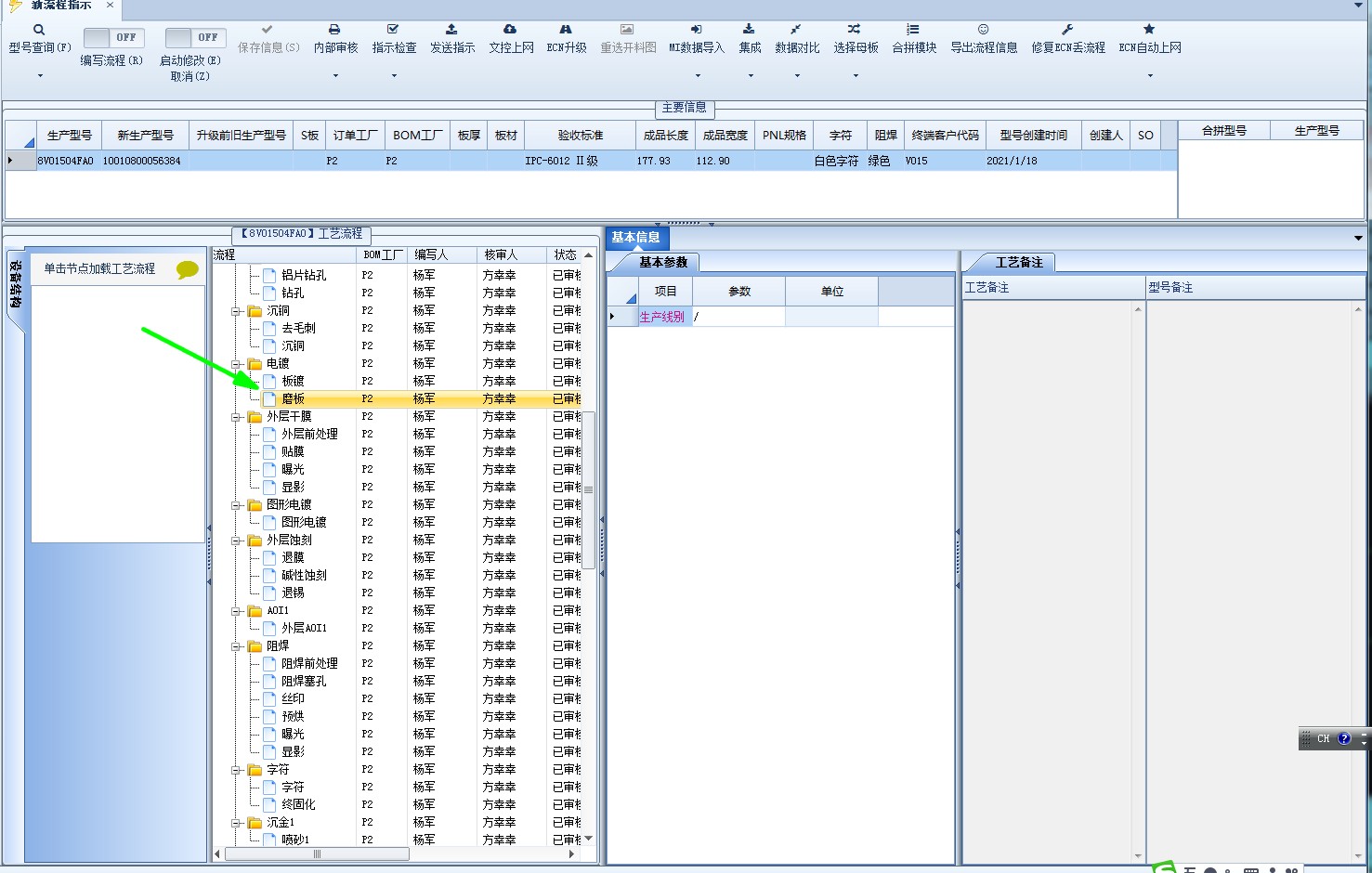Click the folder icon beside 沉金1
The image size is (1372, 873).
(x=255, y=822)
